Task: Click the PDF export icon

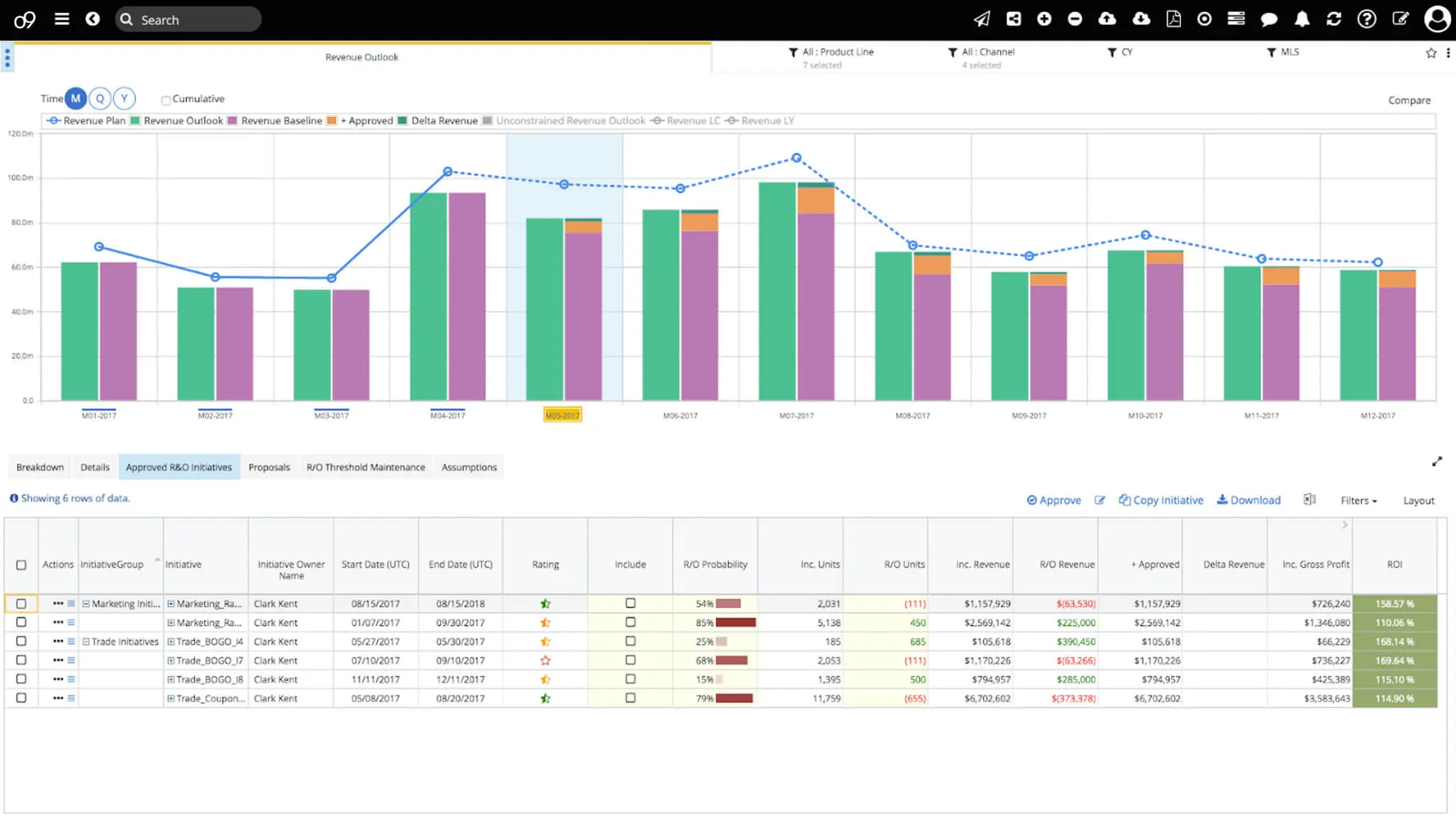Action: coord(1174,19)
